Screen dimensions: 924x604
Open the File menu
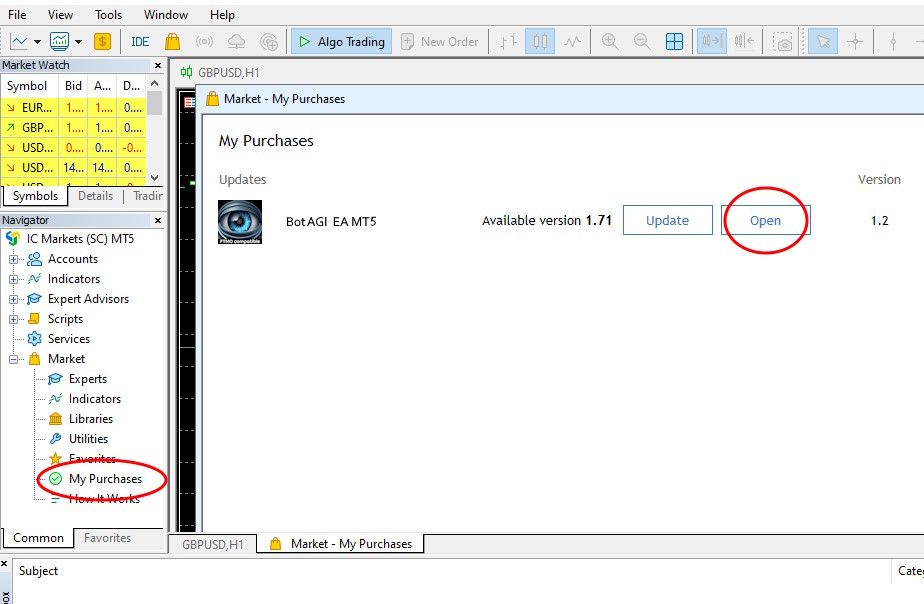coord(17,15)
